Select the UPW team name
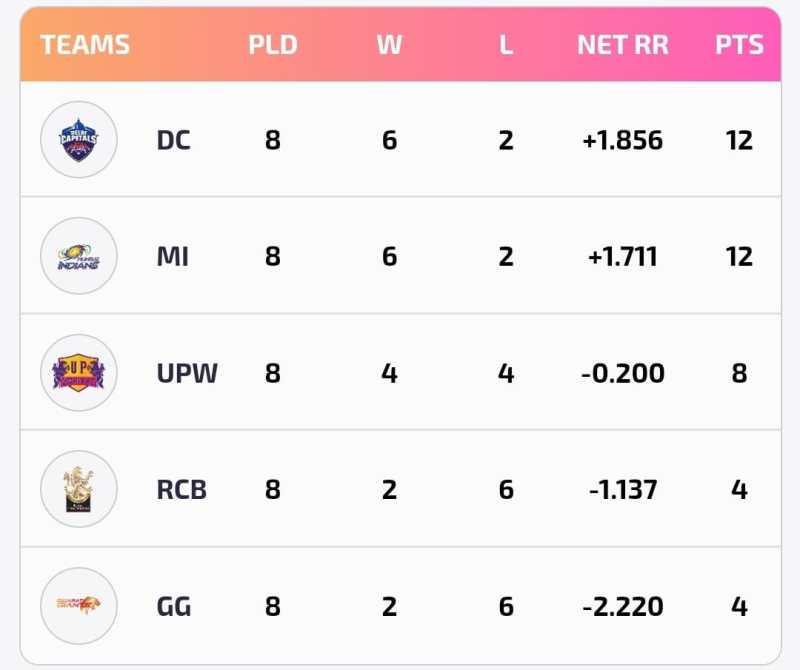 click(187, 374)
